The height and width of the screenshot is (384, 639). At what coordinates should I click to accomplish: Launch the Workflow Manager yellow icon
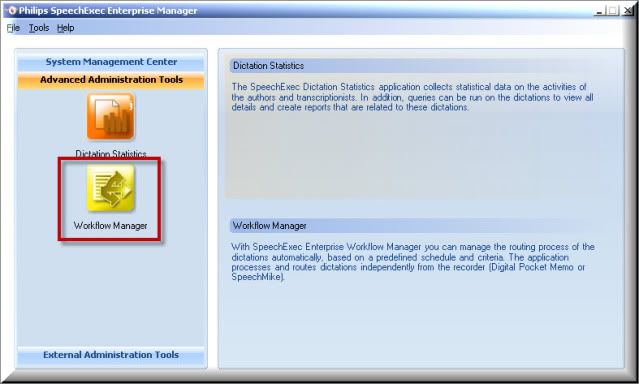click(x=110, y=188)
